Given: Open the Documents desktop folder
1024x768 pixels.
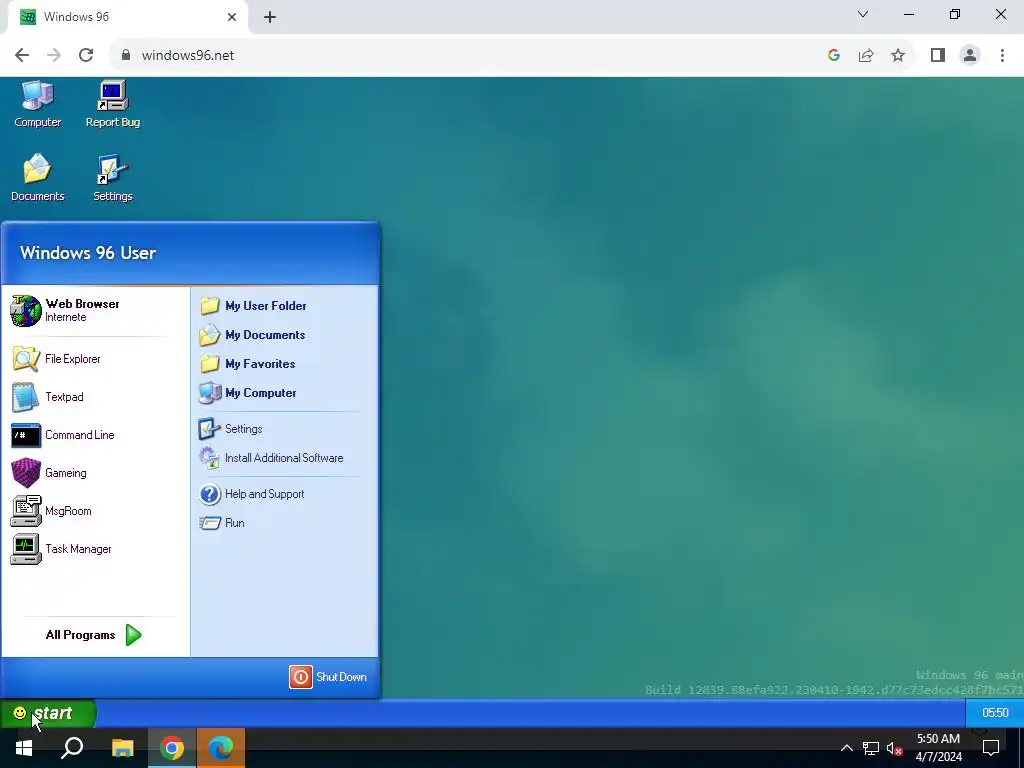Looking at the screenshot, I should coord(37,178).
